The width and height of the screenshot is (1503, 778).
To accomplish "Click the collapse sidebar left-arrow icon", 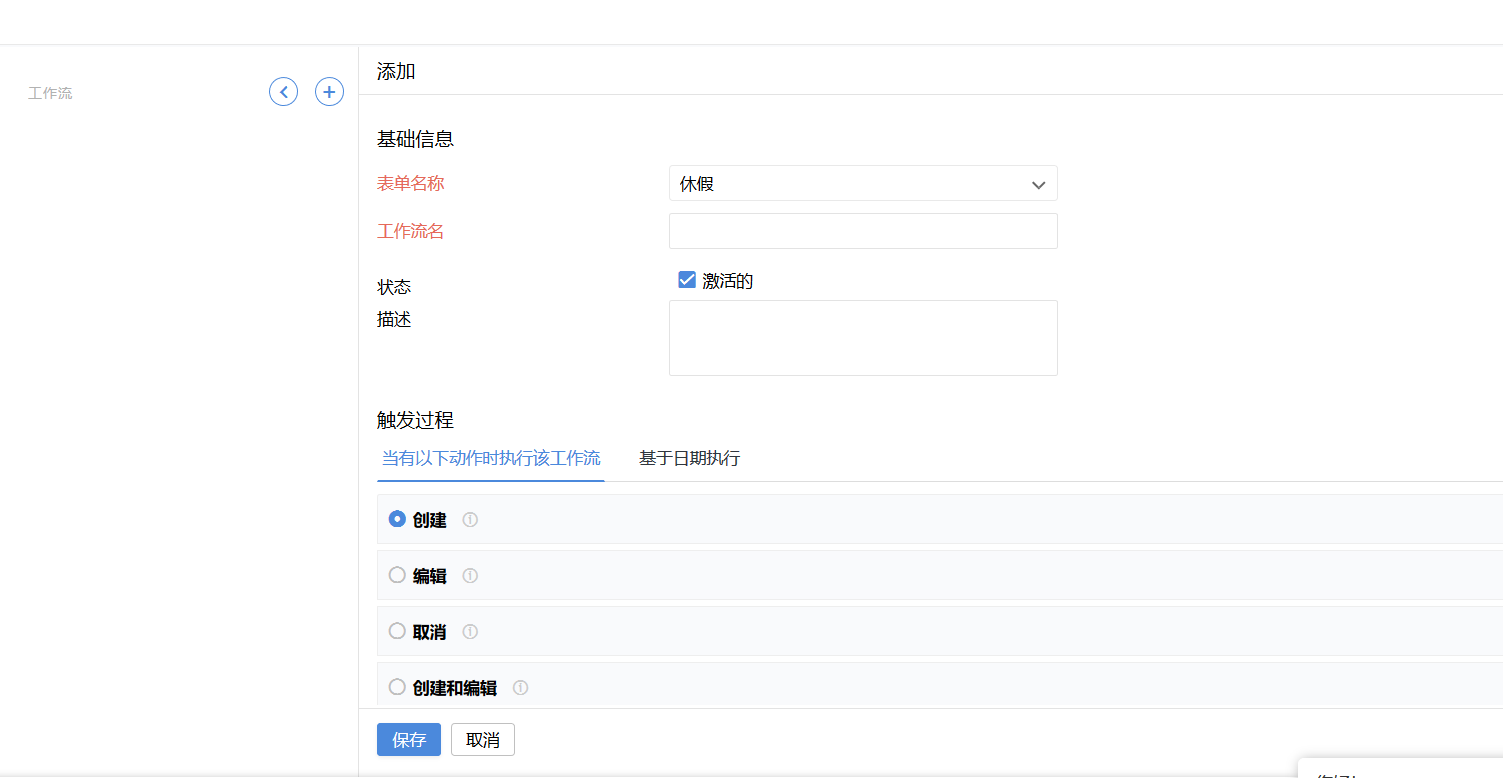I will [283, 92].
